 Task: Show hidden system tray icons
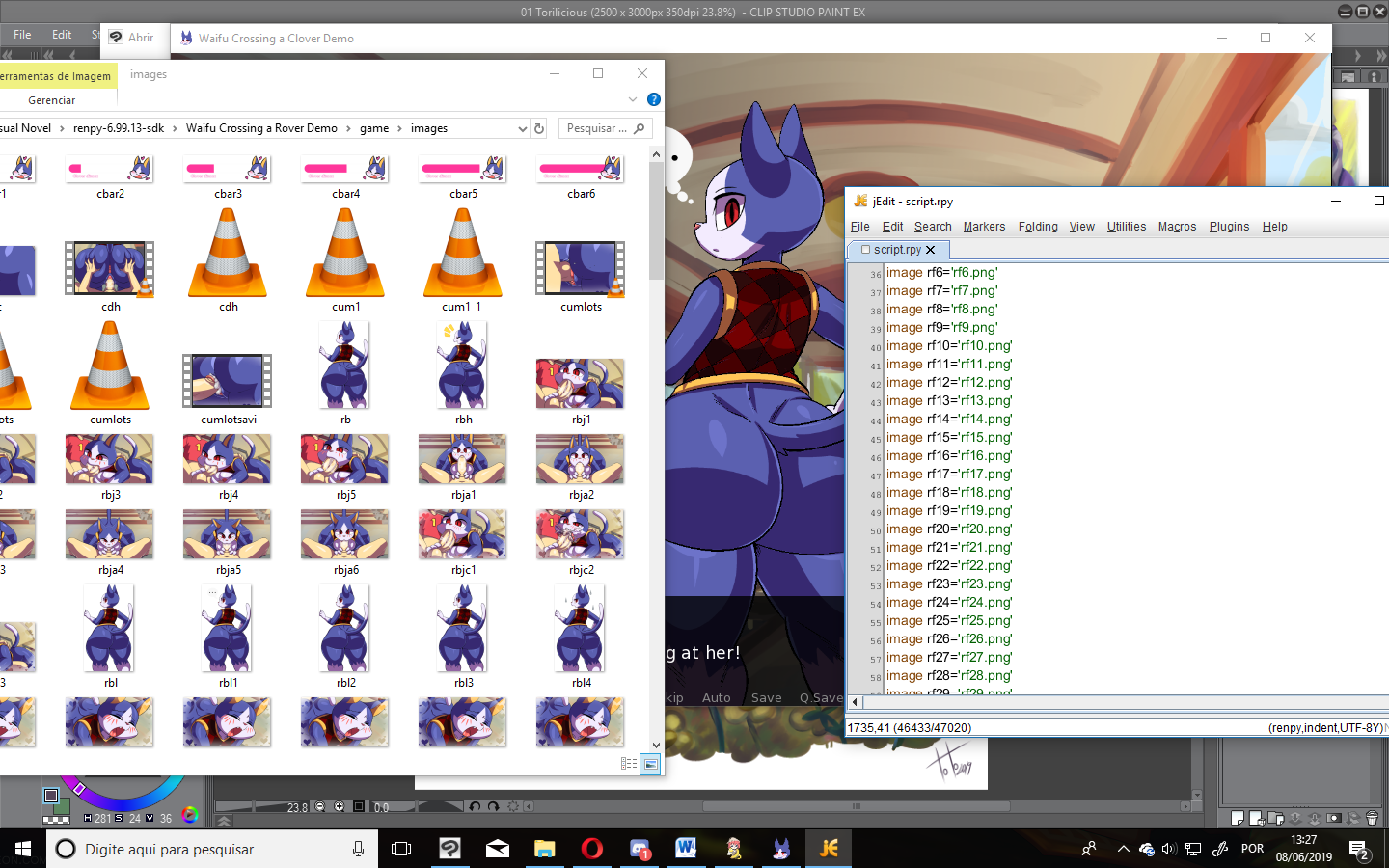[x=1123, y=849]
